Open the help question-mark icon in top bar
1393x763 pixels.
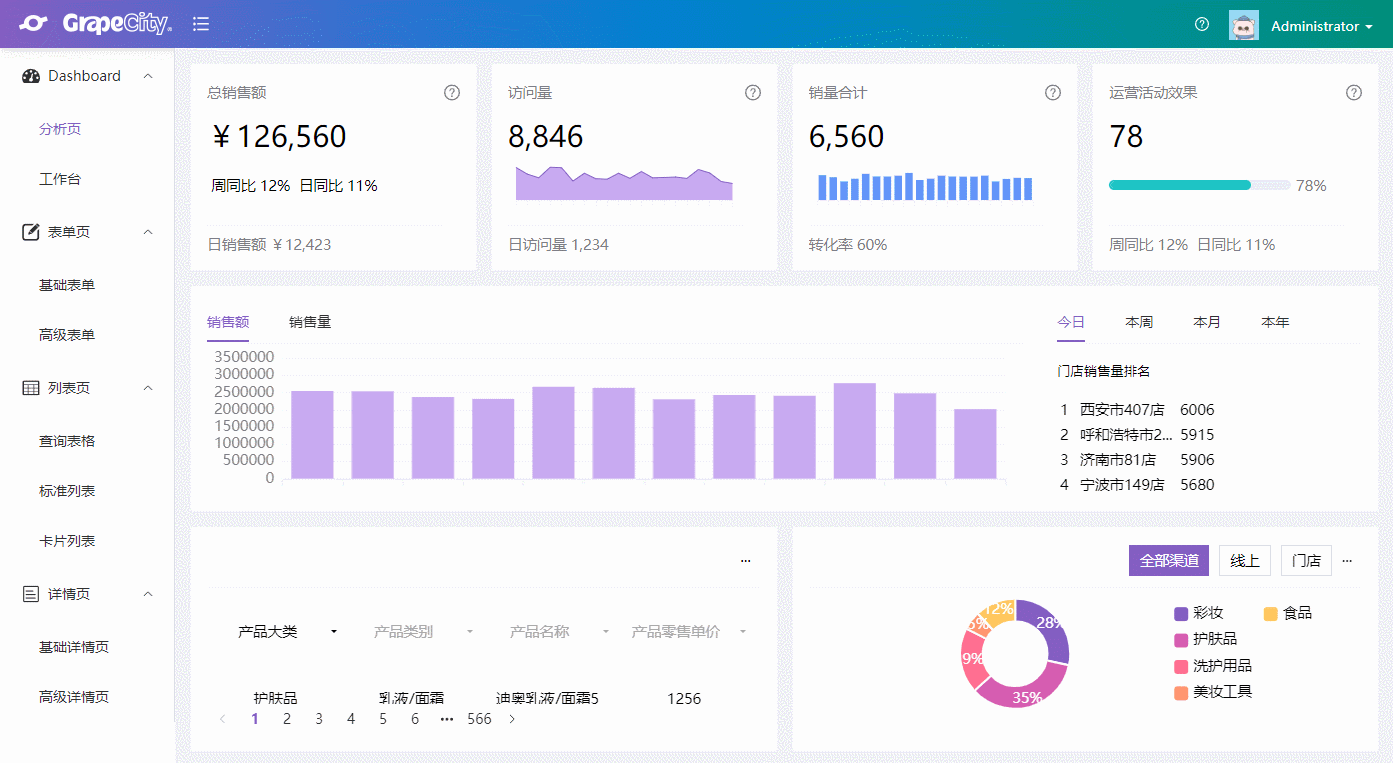coord(1201,24)
